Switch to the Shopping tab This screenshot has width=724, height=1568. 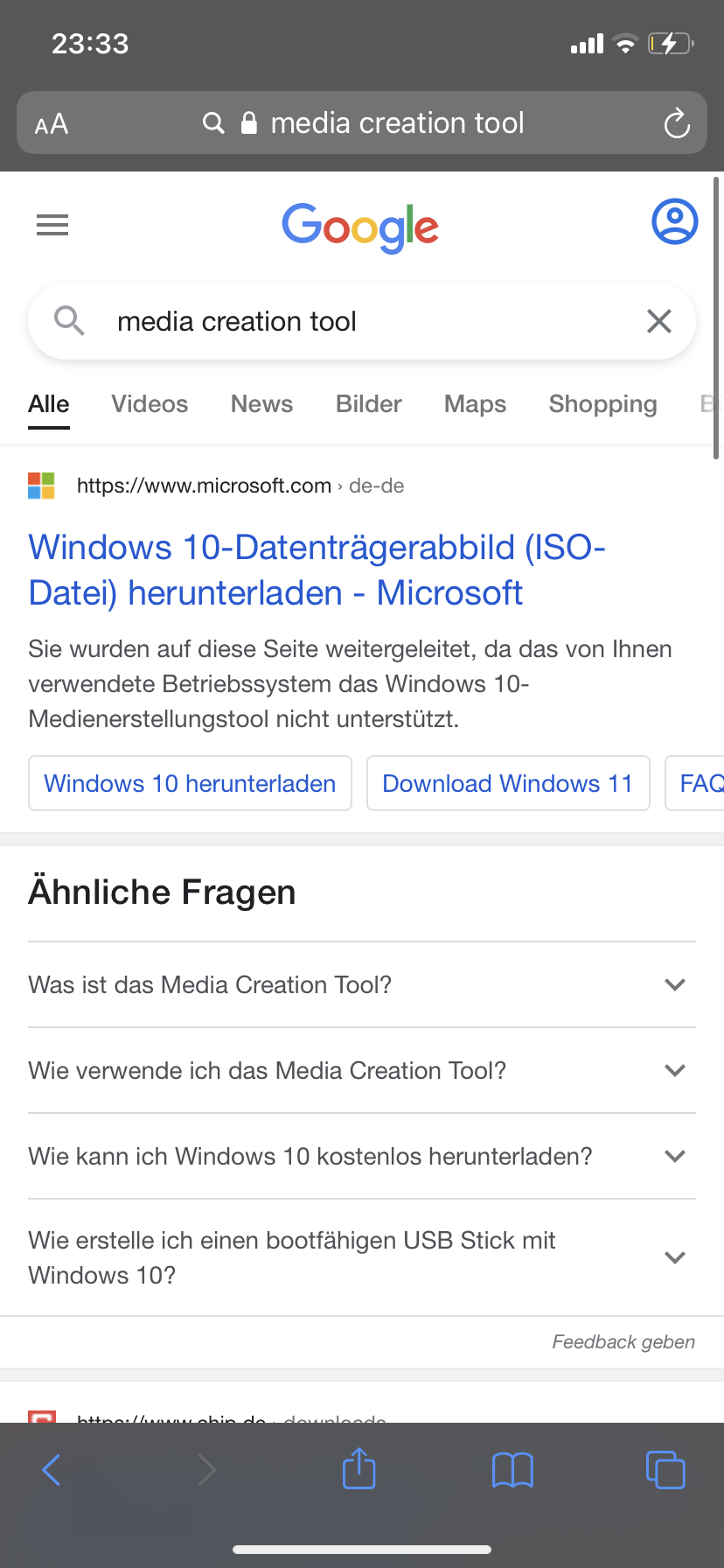coord(602,404)
